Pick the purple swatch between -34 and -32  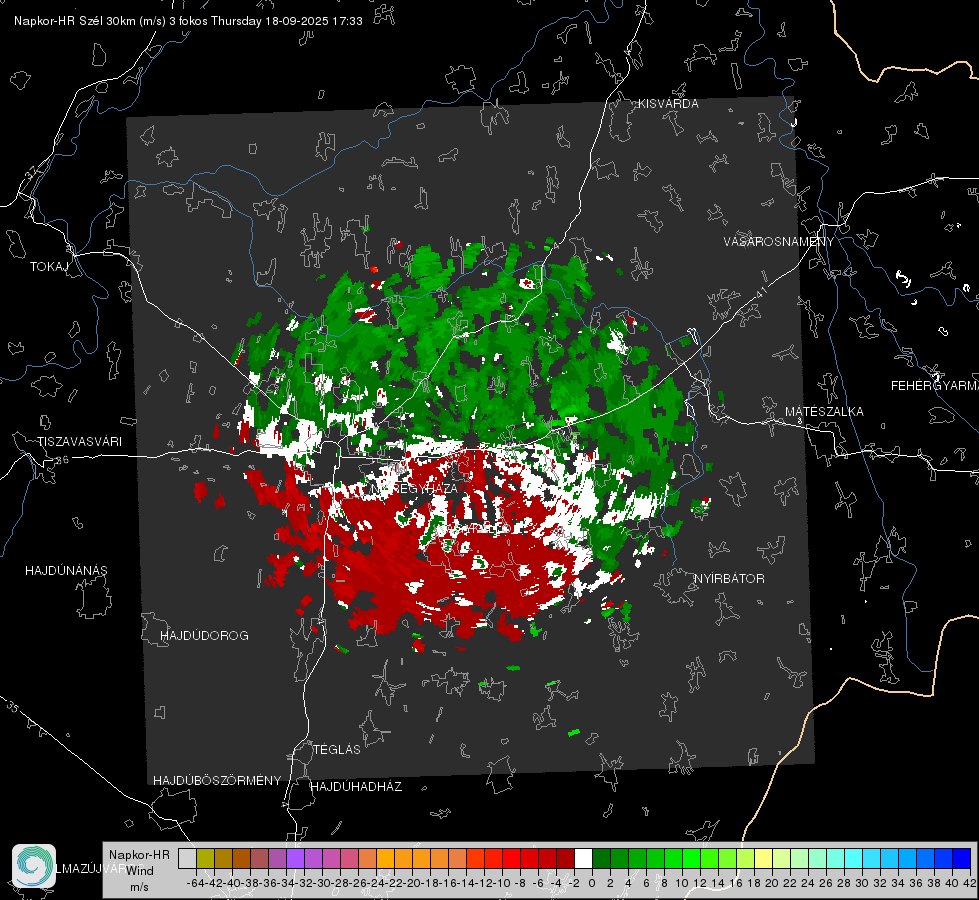point(295,859)
